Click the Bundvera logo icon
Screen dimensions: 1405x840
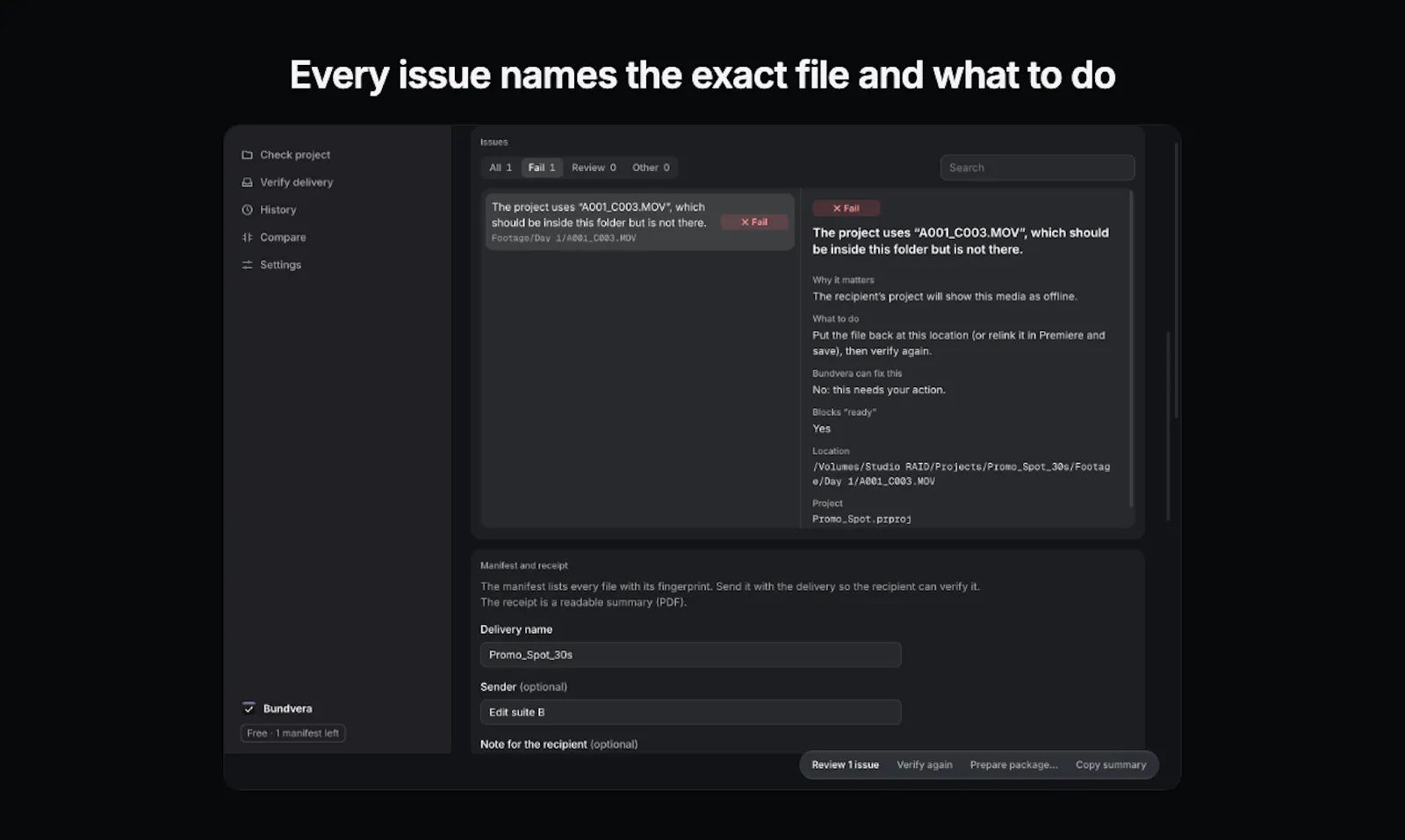[x=249, y=708]
